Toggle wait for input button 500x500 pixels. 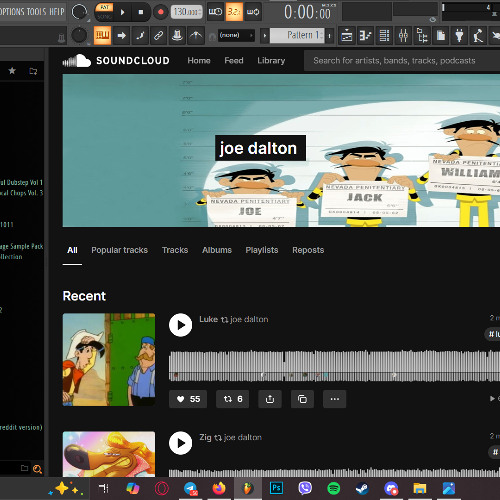pyautogui.click(x=253, y=12)
